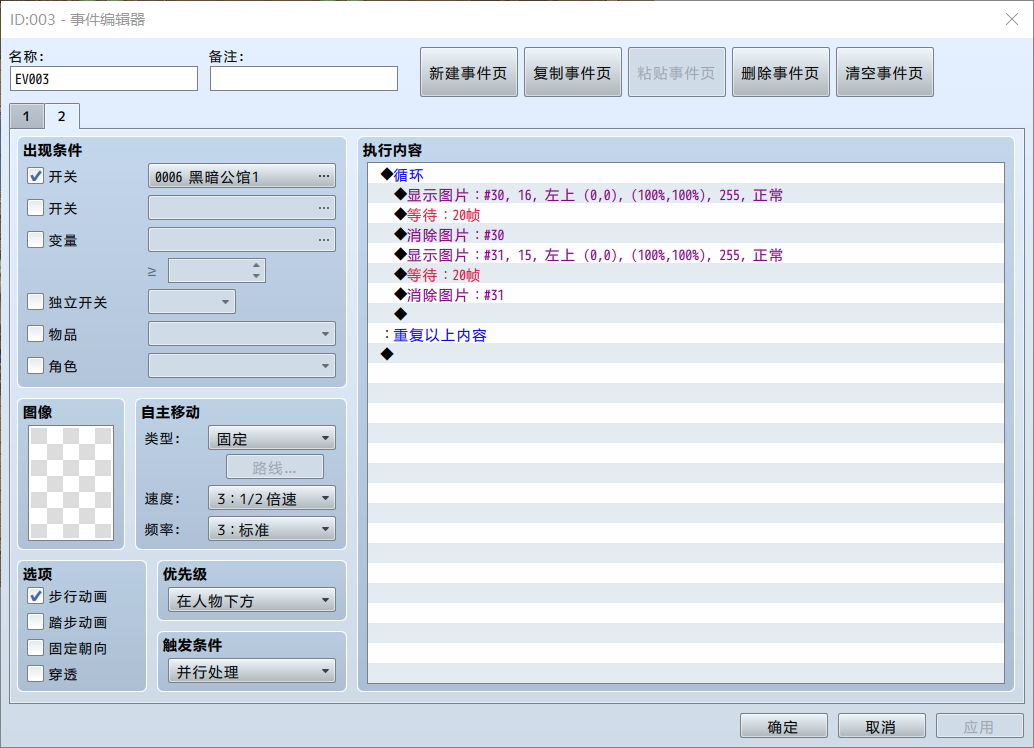The image size is (1034, 748).
Task: Select event page tab 2
Action: (x=62, y=116)
